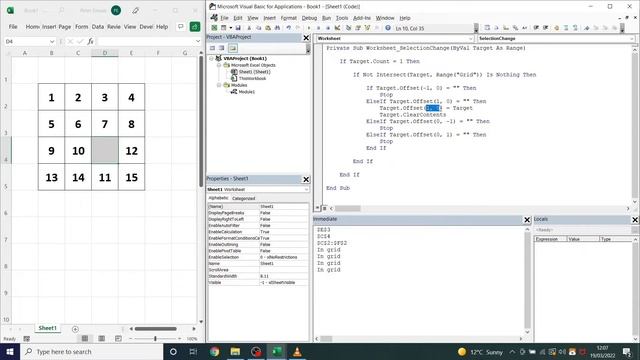
Task: Open the VBA Insert menu
Action: click(269, 18)
